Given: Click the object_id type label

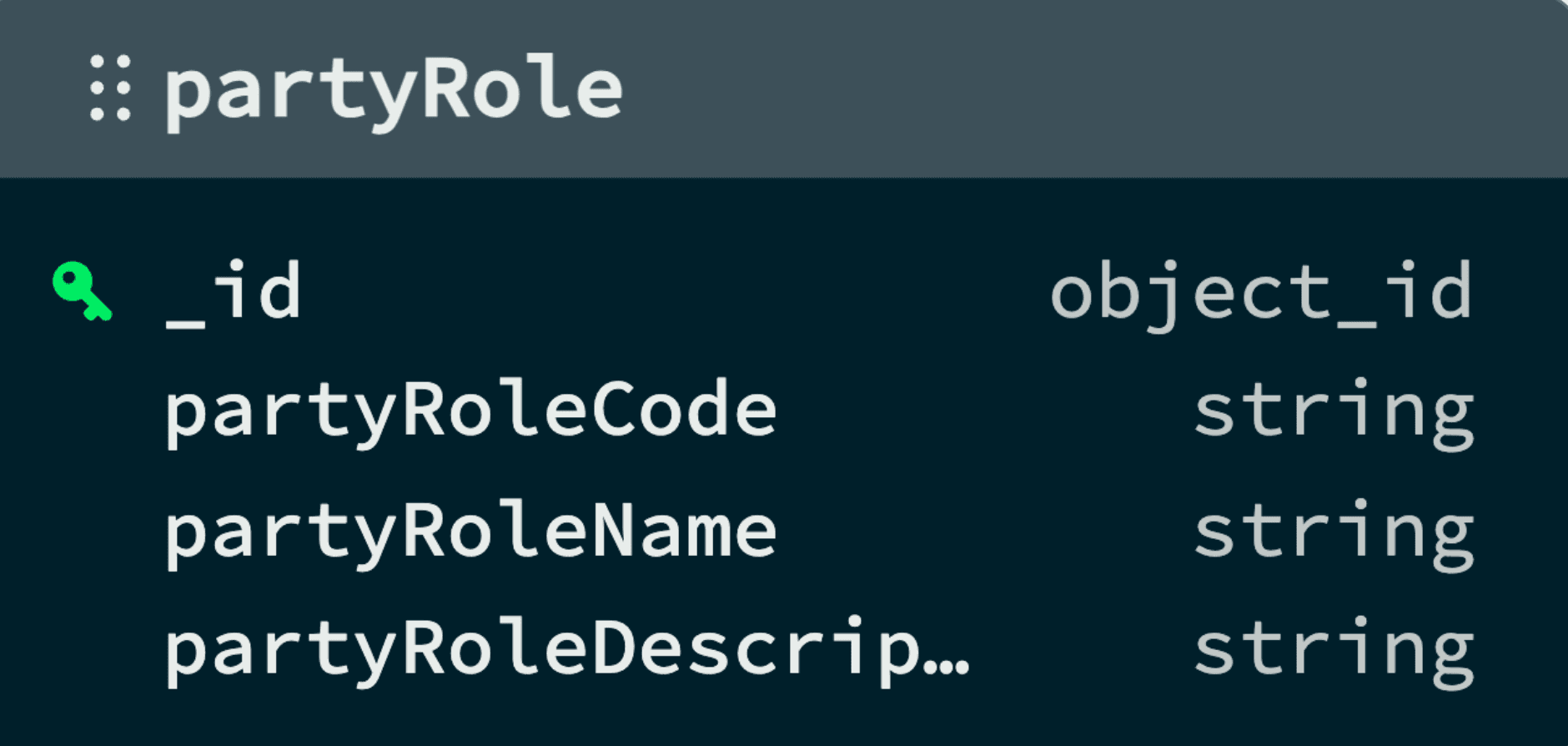Looking at the screenshot, I should click(1260, 292).
